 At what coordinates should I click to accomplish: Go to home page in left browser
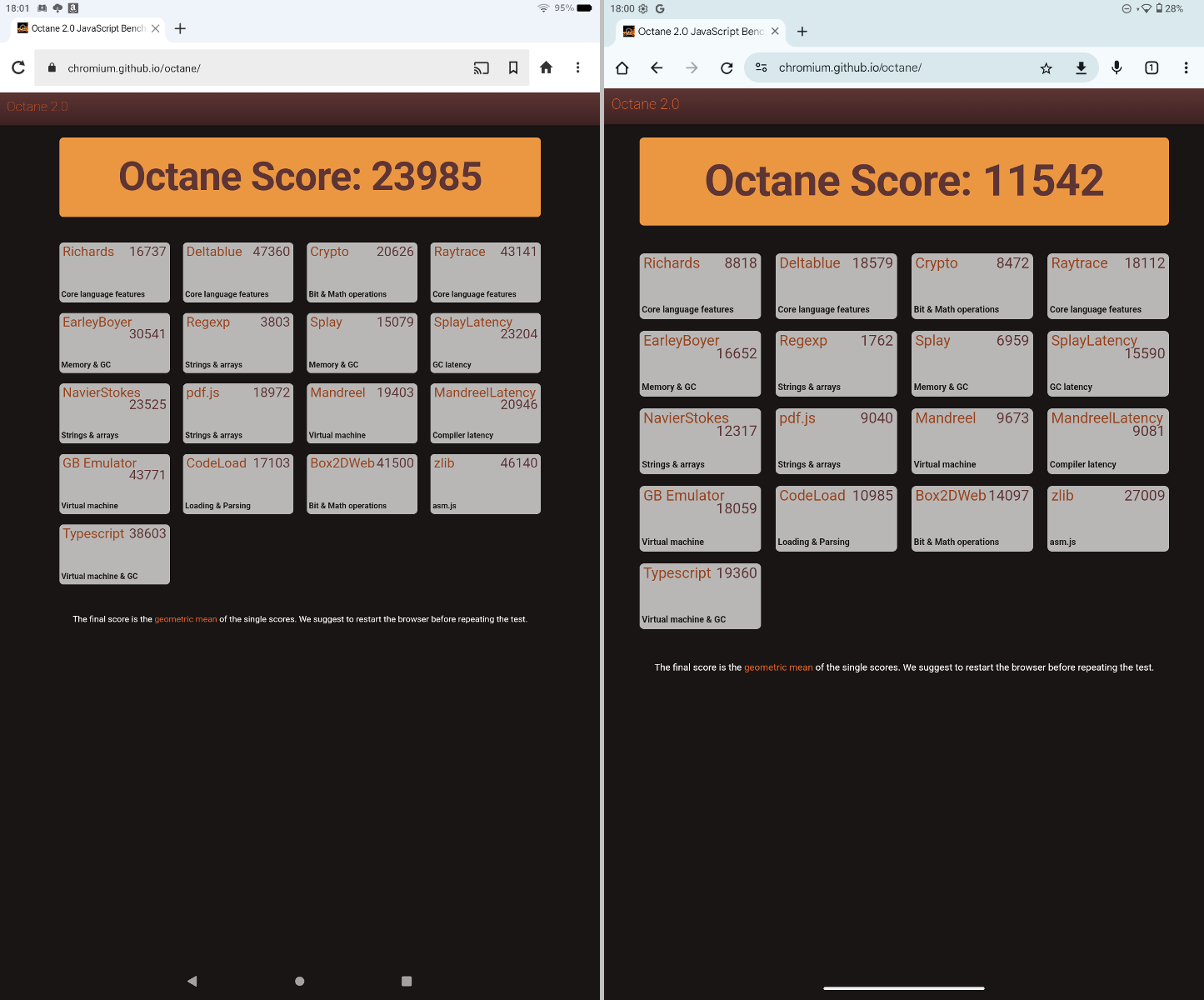546,67
